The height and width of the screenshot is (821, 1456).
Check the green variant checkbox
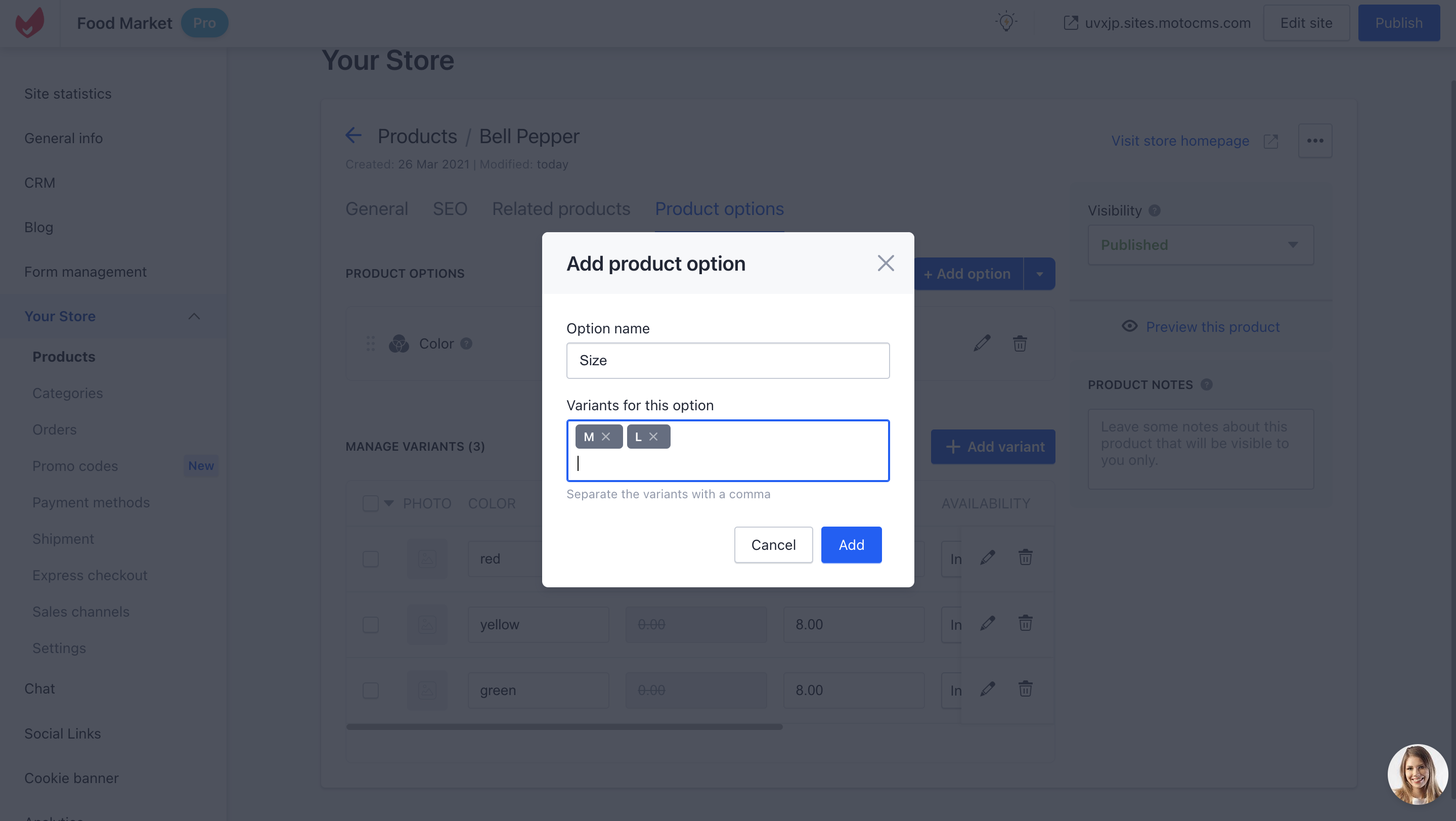coord(370,690)
